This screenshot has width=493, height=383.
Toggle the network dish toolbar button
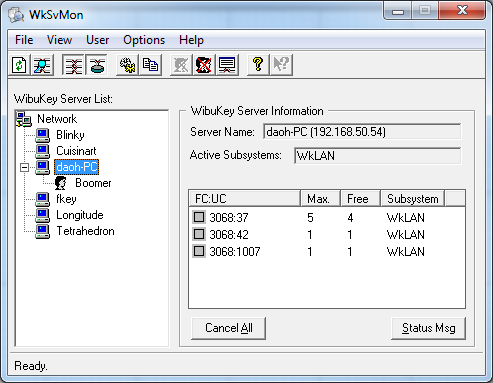pyautogui.click(x=97, y=65)
